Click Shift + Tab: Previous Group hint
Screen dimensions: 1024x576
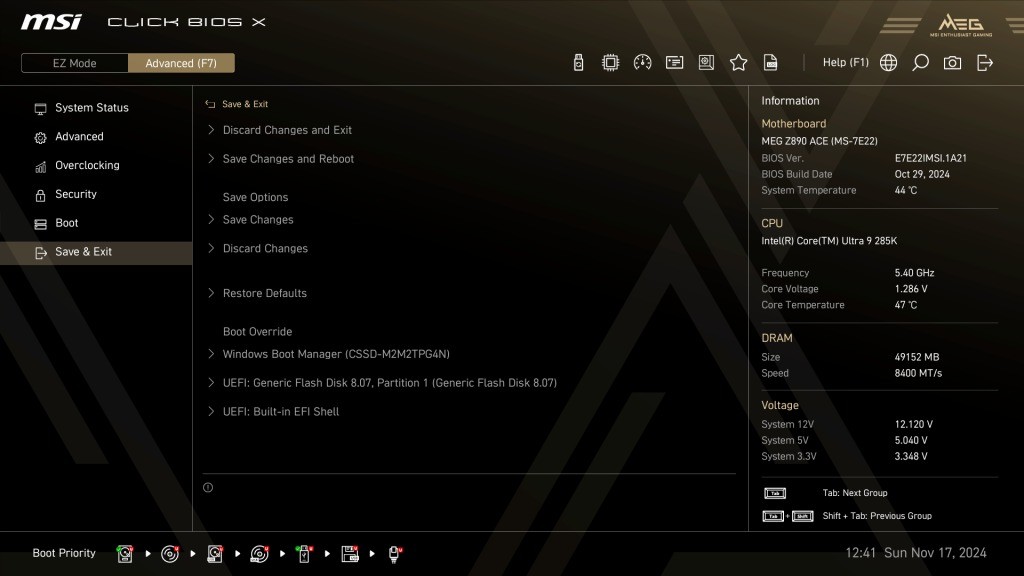coord(877,516)
